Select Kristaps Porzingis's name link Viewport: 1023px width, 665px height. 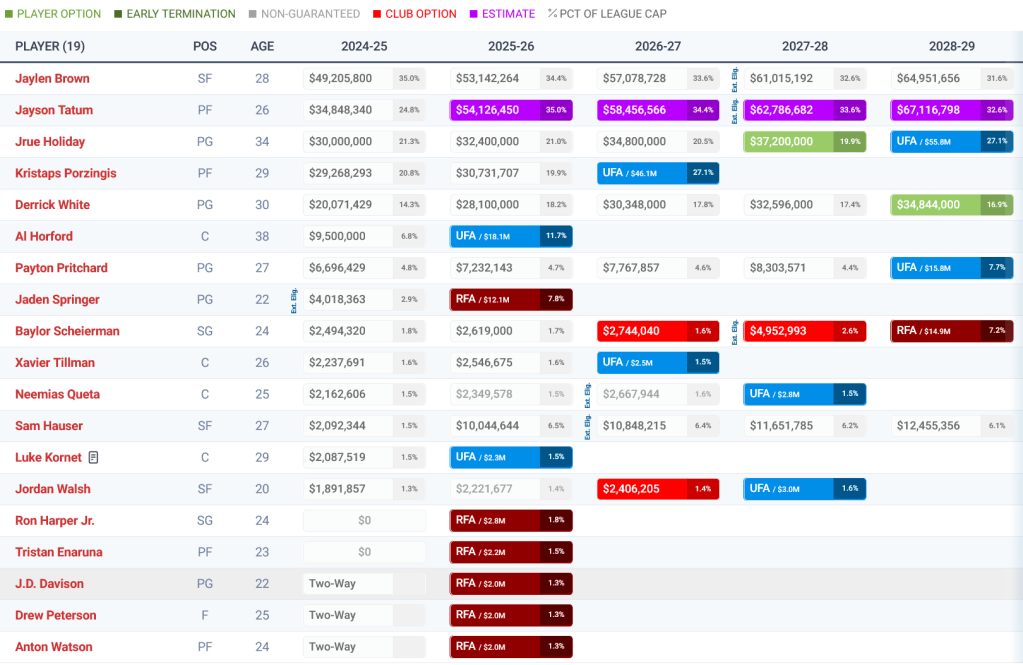(x=65, y=173)
